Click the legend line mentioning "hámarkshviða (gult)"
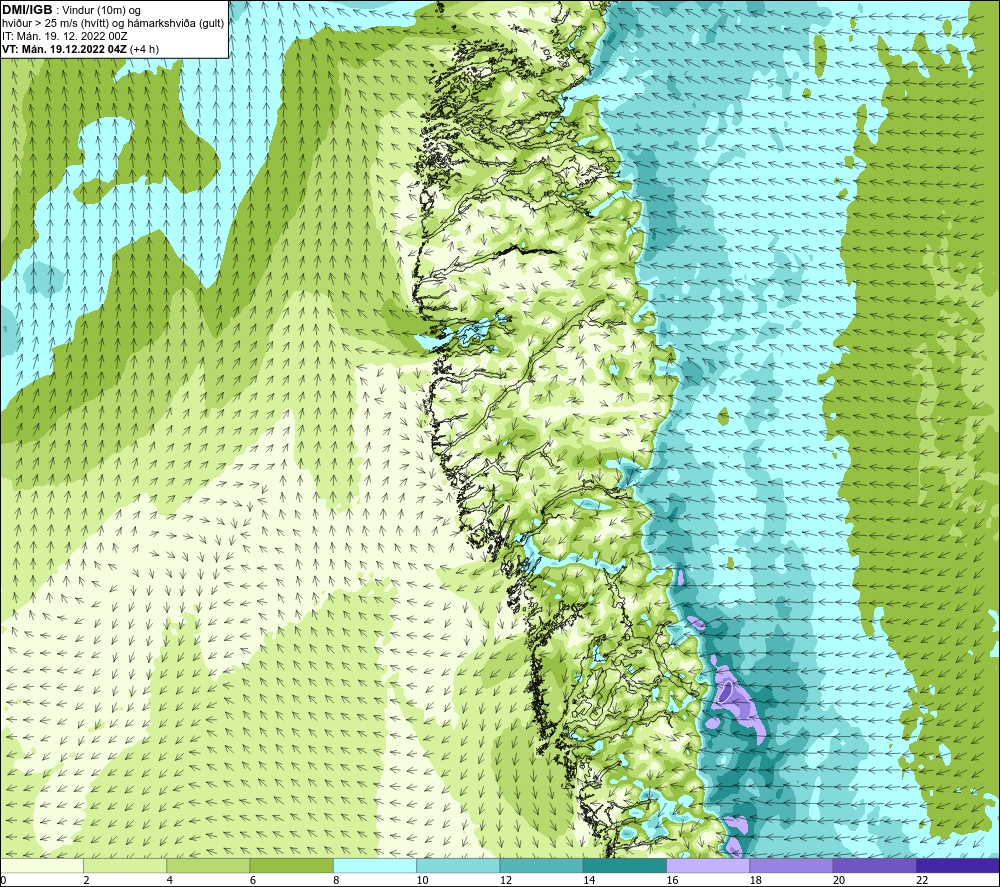The image size is (1000, 887). 113,23
